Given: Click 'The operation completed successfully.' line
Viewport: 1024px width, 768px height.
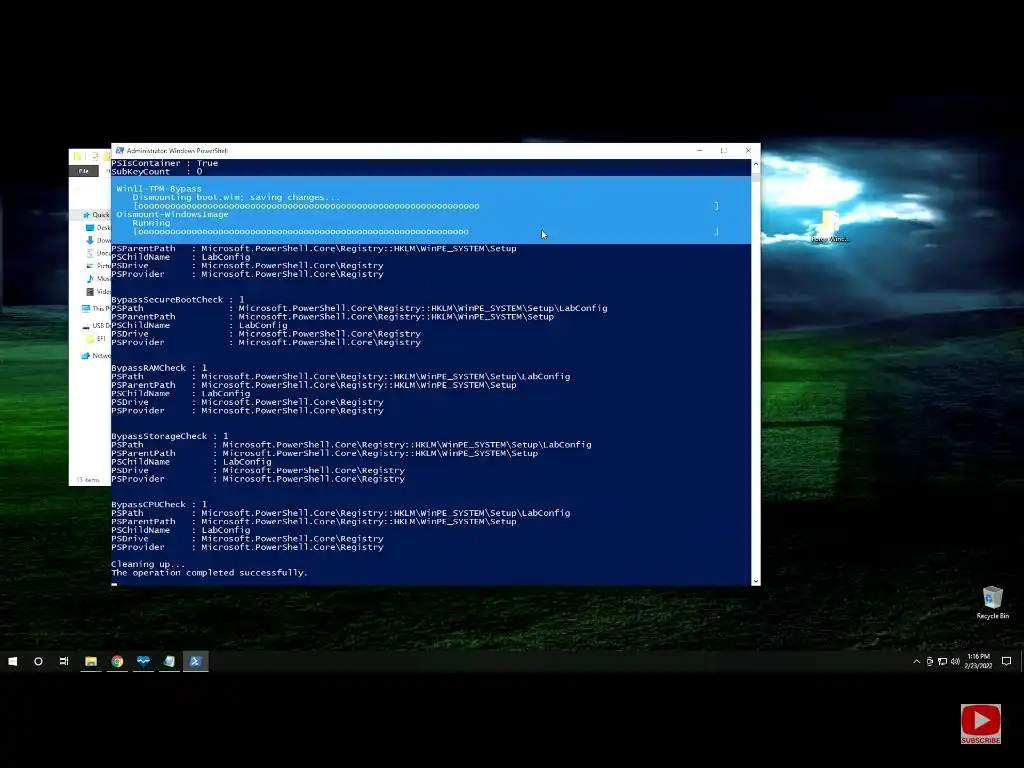Looking at the screenshot, I should pyautogui.click(x=209, y=573).
